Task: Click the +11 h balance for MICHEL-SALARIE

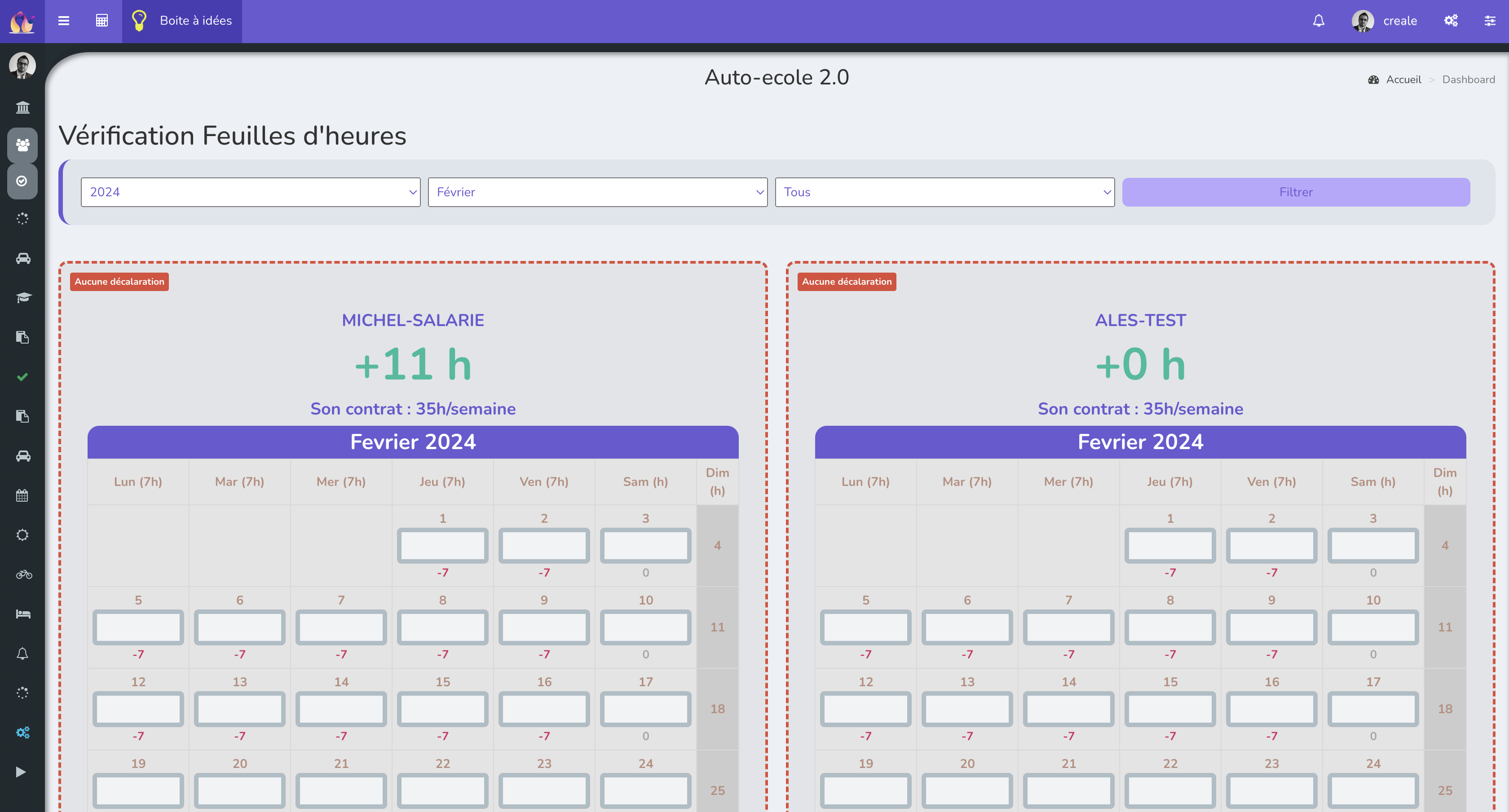Action: pos(413,364)
